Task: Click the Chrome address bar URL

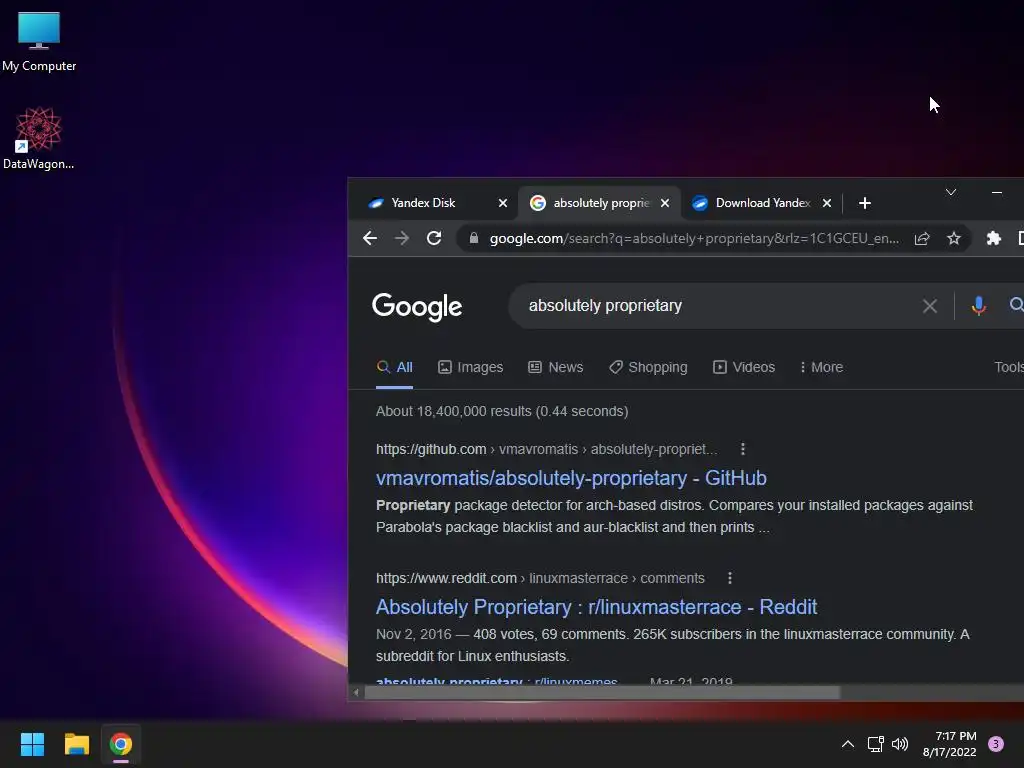Action: tap(694, 238)
